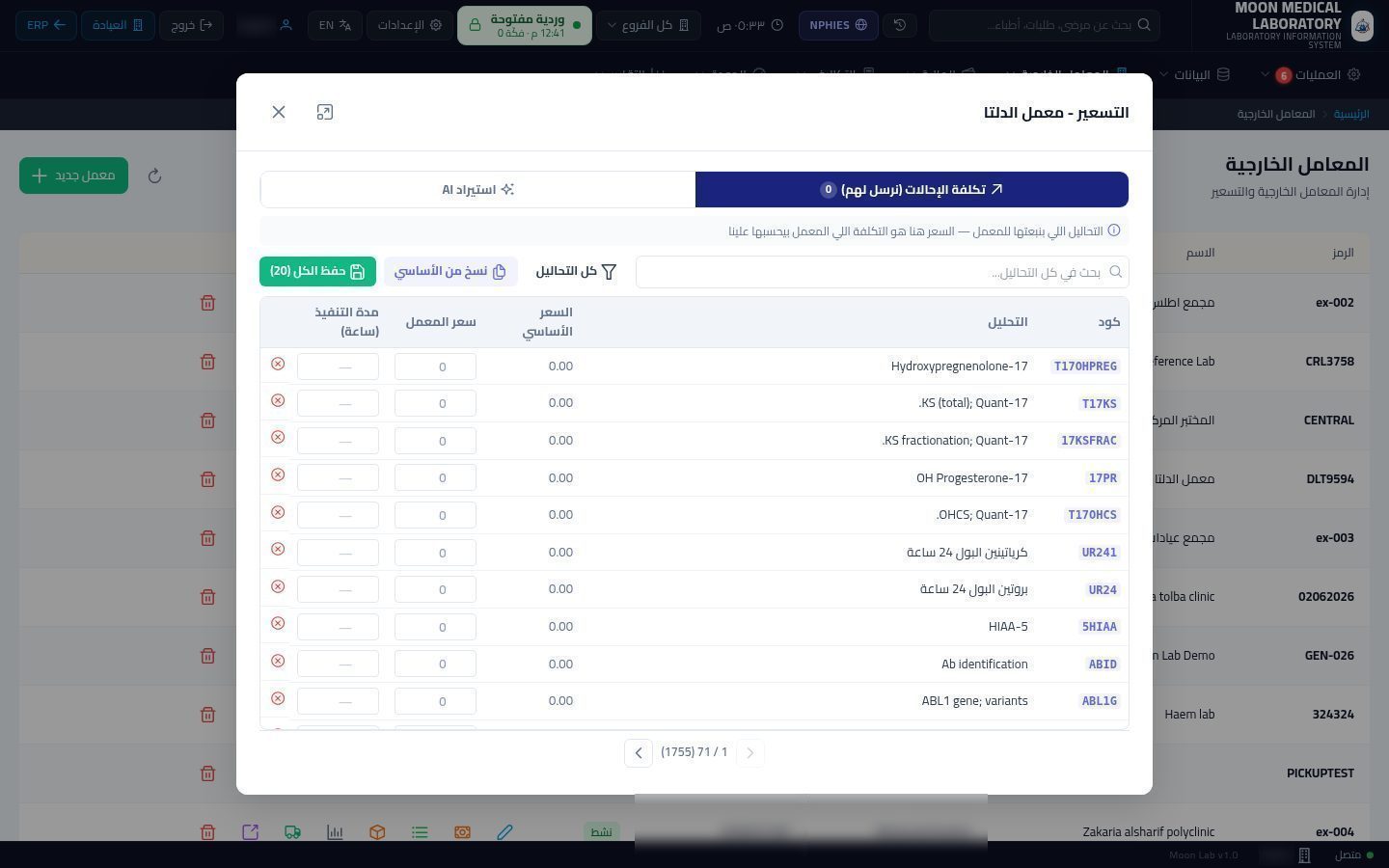This screenshot has width=1389, height=868.
Task: Click the UR241 code in the tests table
Action: [x=1099, y=553]
